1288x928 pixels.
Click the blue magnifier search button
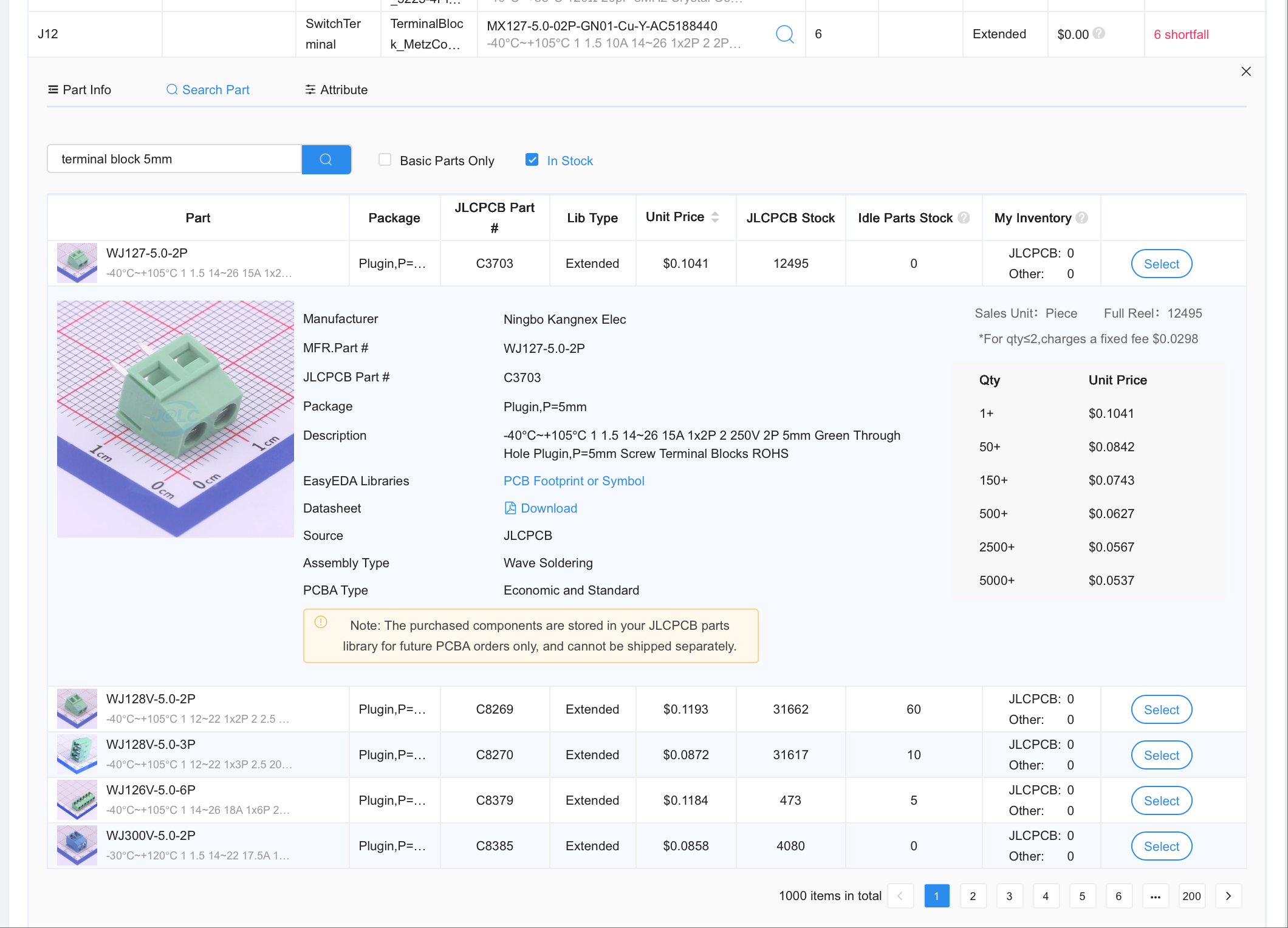(326, 159)
